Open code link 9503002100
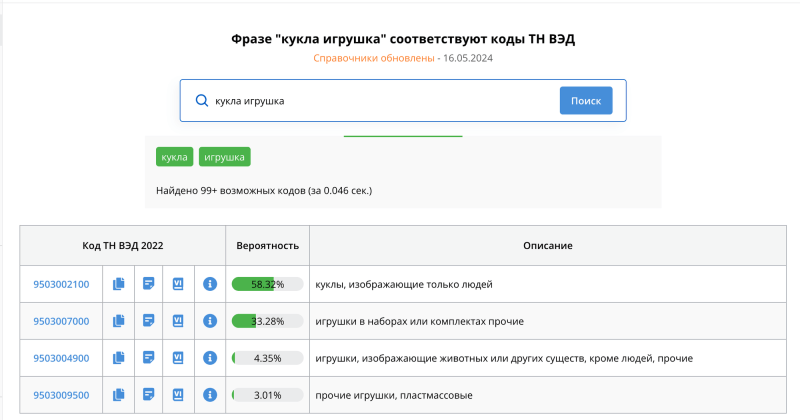This screenshot has width=800, height=420. (x=61, y=284)
